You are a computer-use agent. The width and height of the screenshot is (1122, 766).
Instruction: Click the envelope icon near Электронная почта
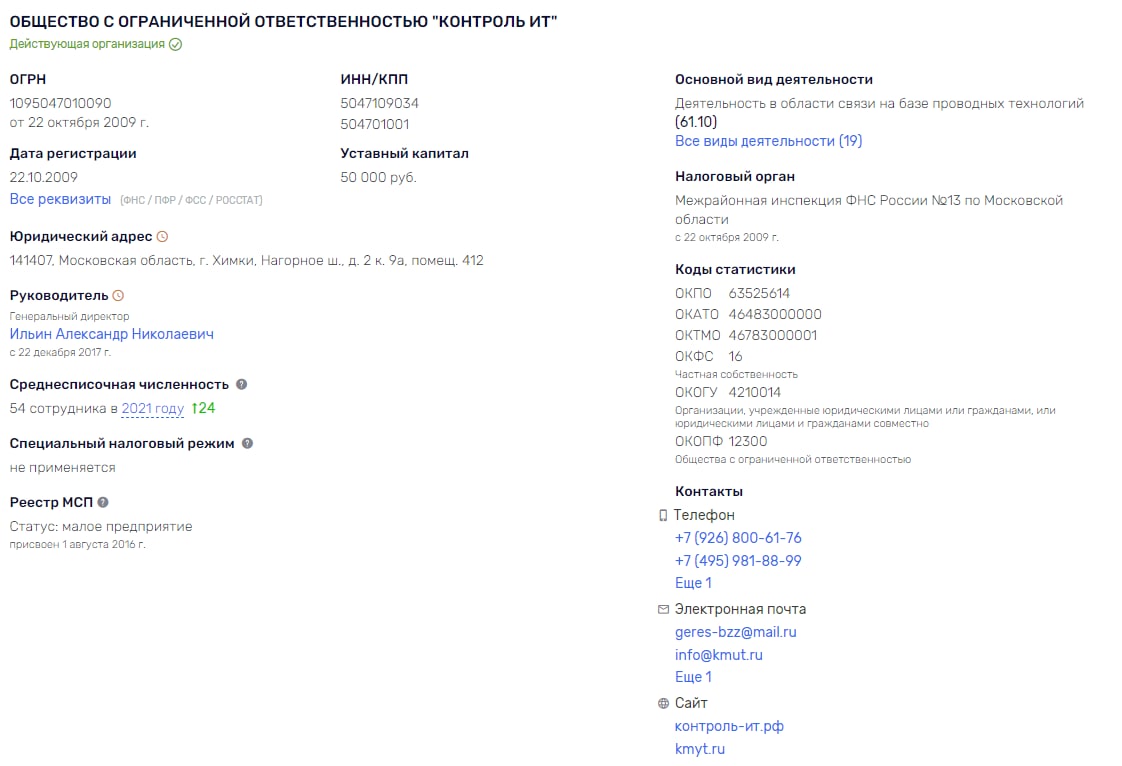[663, 609]
